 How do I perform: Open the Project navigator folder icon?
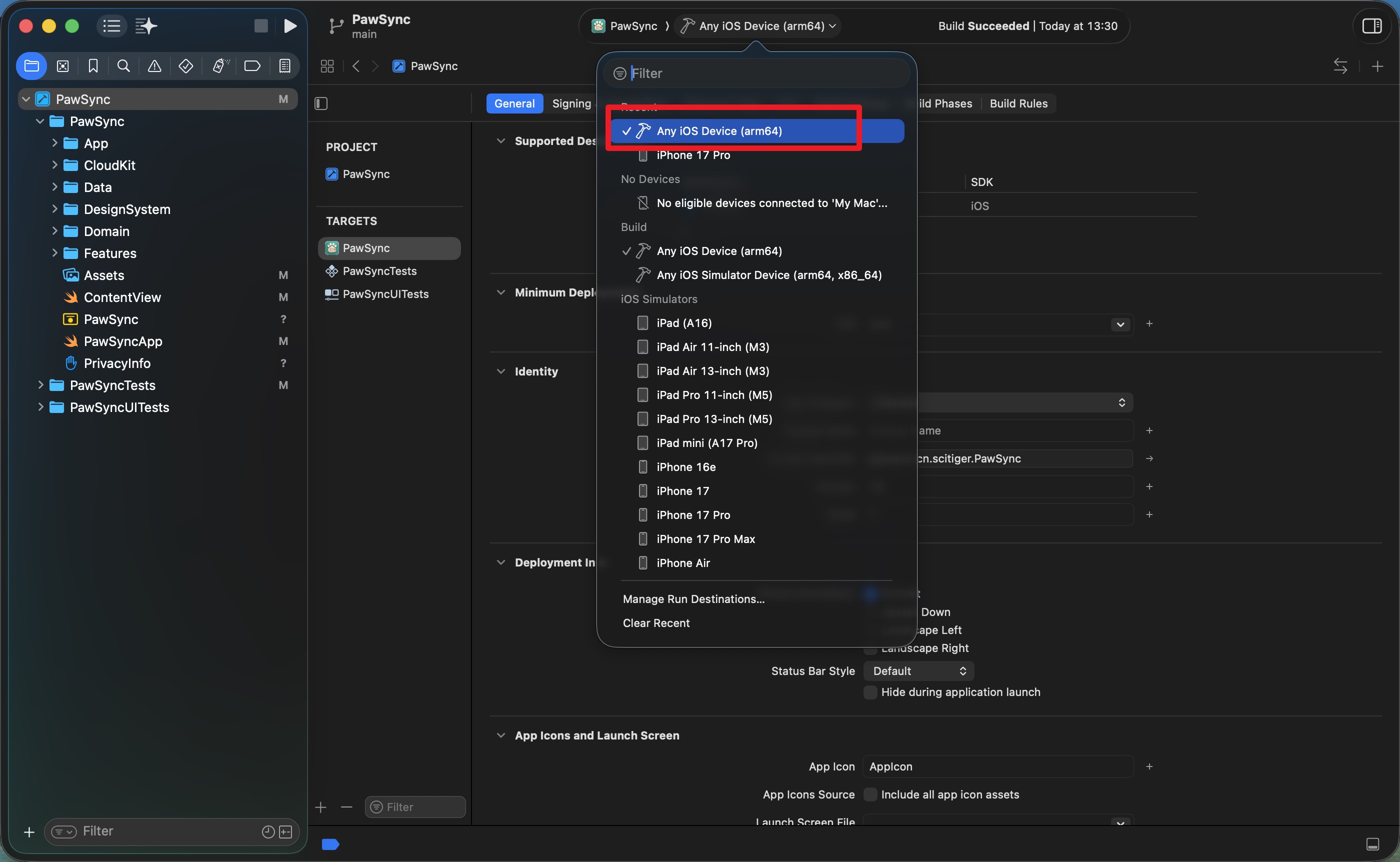[31, 66]
